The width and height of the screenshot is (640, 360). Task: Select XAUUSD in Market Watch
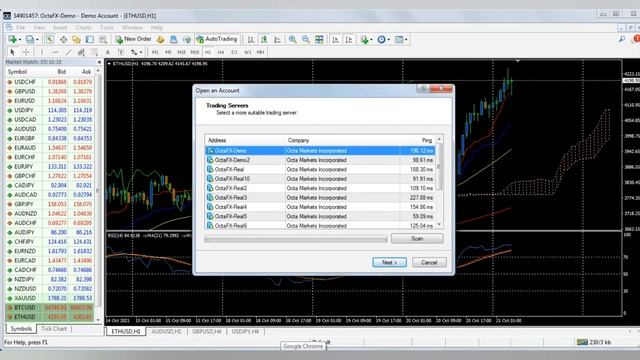pos(50,298)
